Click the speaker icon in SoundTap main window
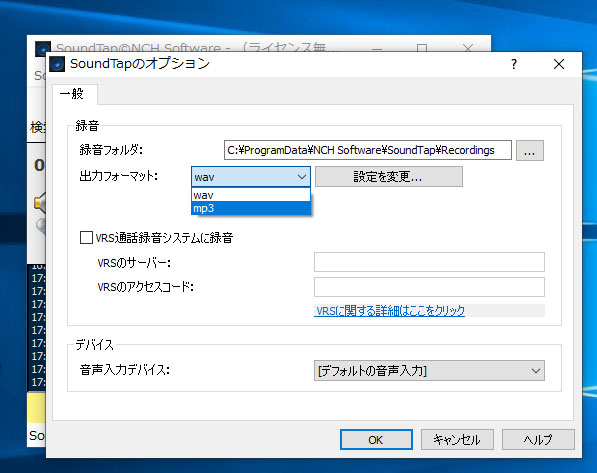This screenshot has height=473, width=597. pyautogui.click(x=40, y=203)
